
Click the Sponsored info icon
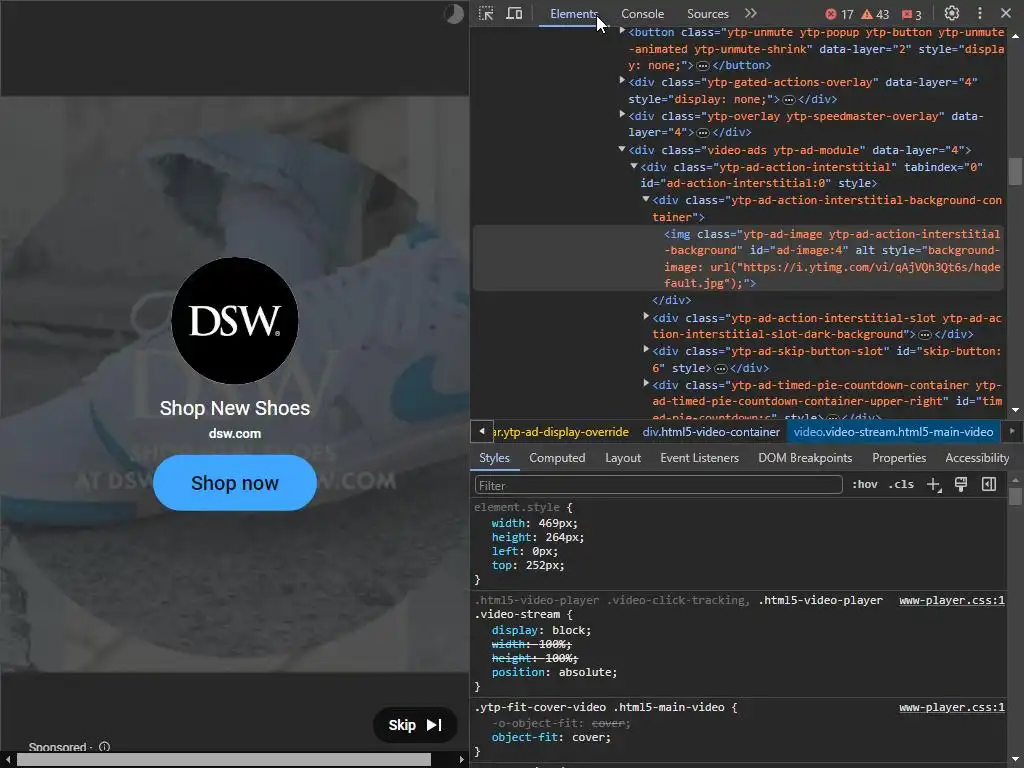104,747
